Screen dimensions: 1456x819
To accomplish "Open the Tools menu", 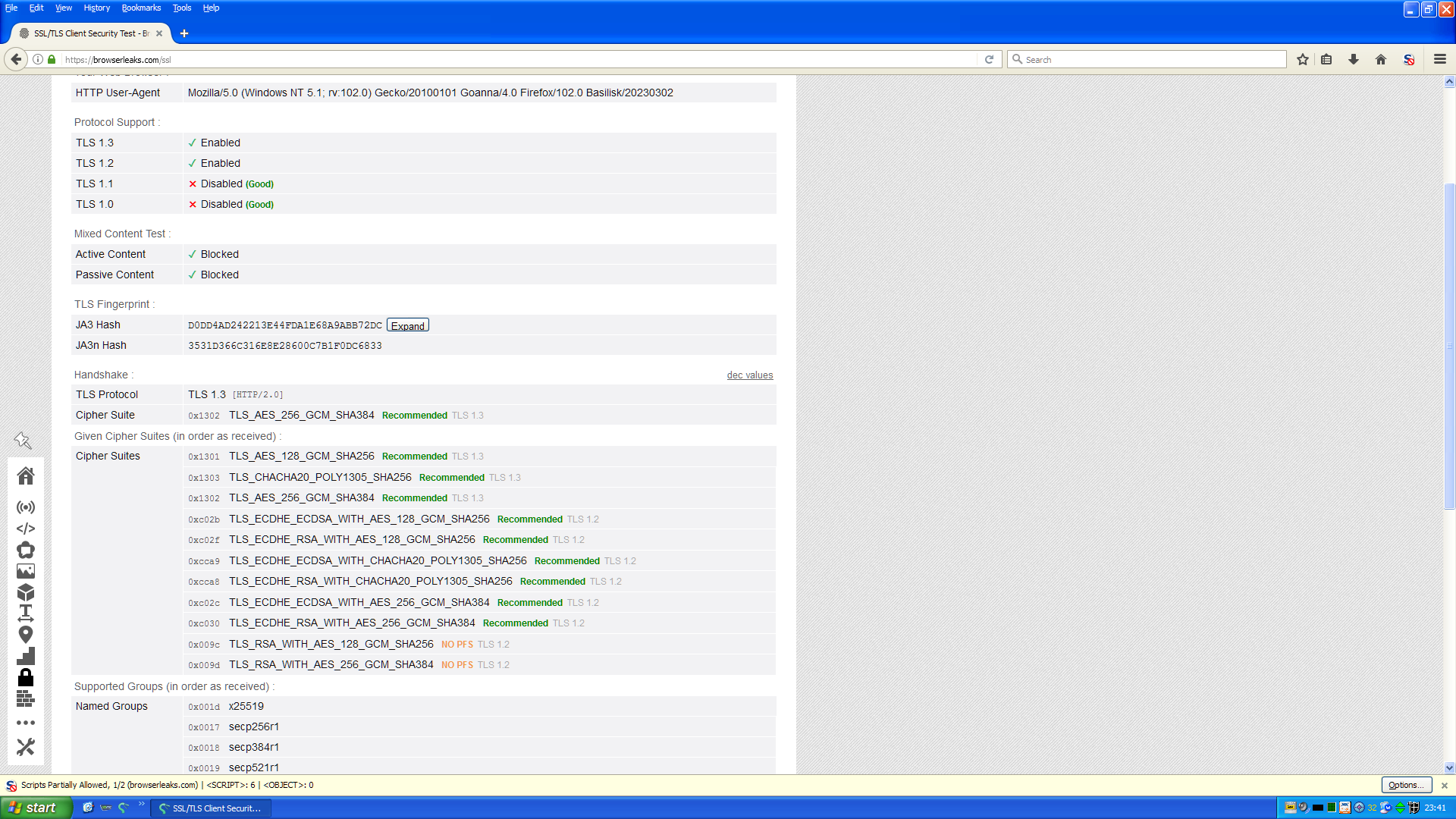I will pos(181,8).
